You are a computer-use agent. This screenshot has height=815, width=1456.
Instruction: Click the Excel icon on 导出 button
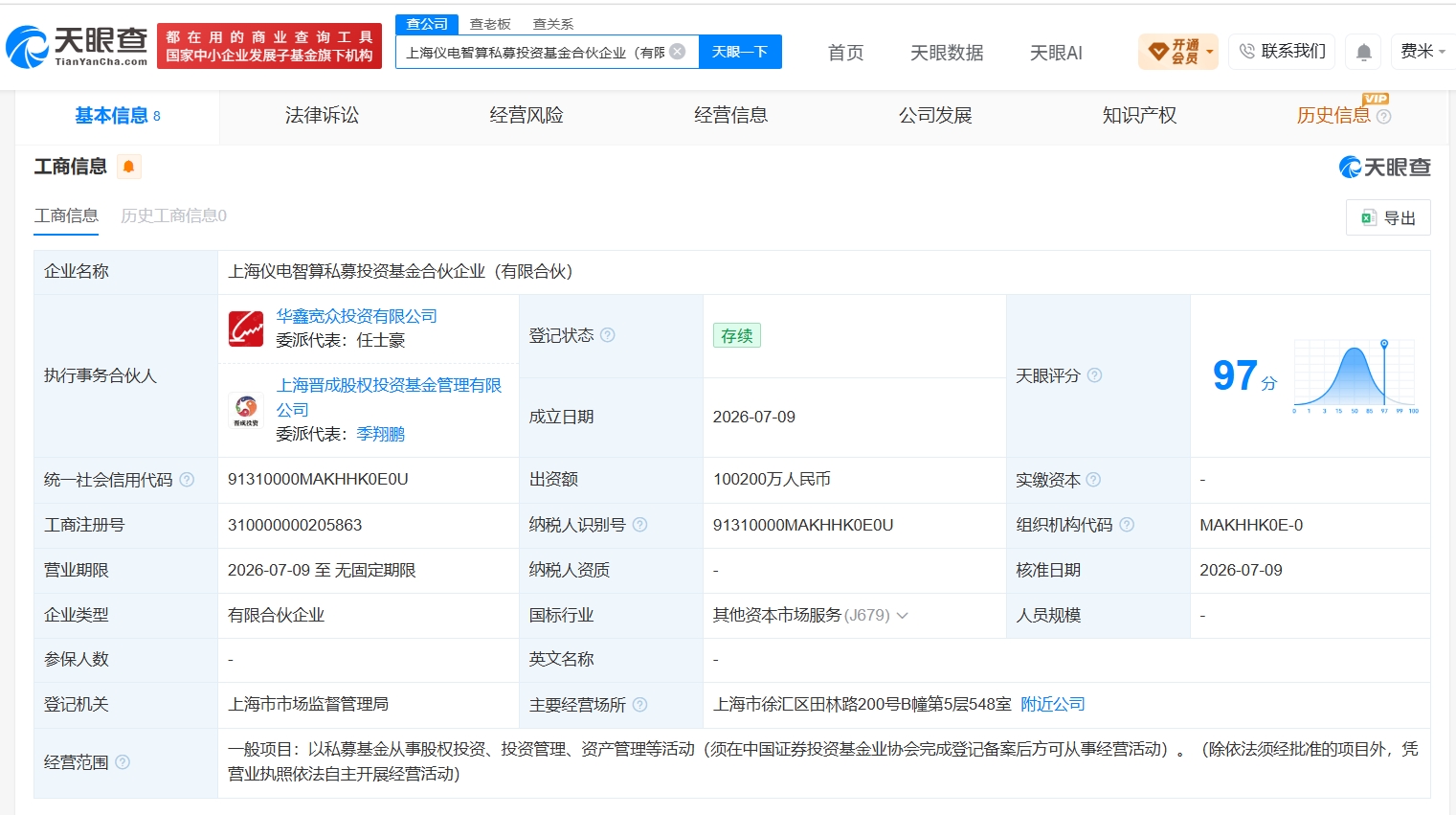click(x=1369, y=218)
